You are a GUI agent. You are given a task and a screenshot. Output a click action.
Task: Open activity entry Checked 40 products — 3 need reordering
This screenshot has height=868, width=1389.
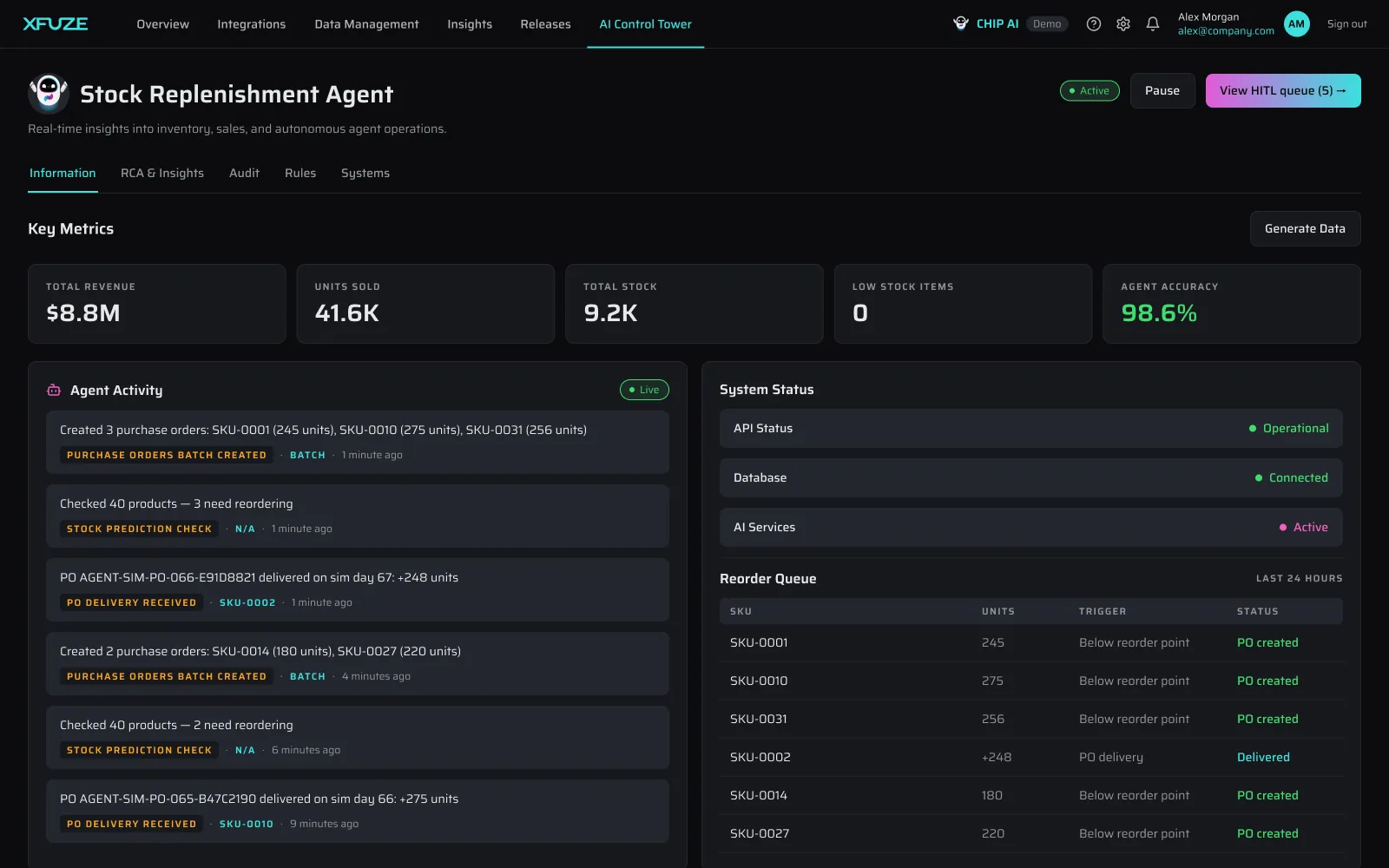[x=358, y=516]
